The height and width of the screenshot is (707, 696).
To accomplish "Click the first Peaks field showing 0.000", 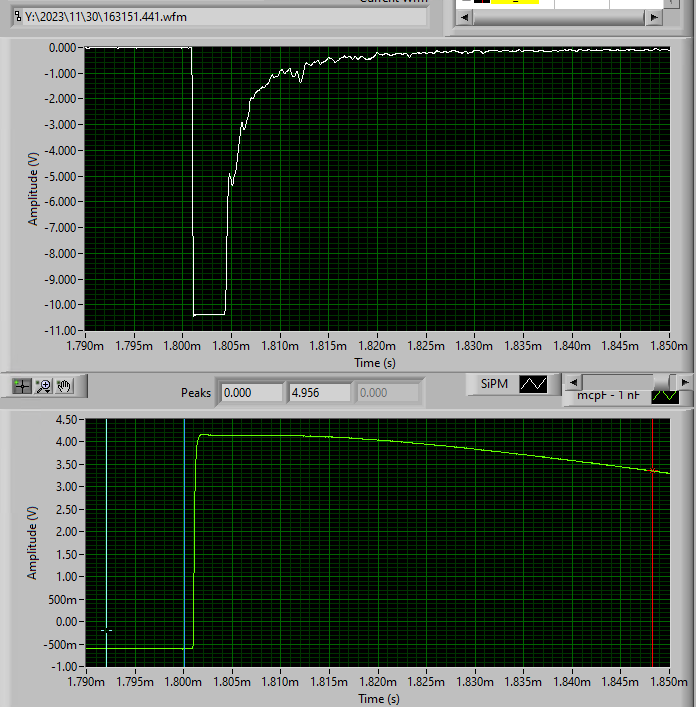I will point(251,393).
